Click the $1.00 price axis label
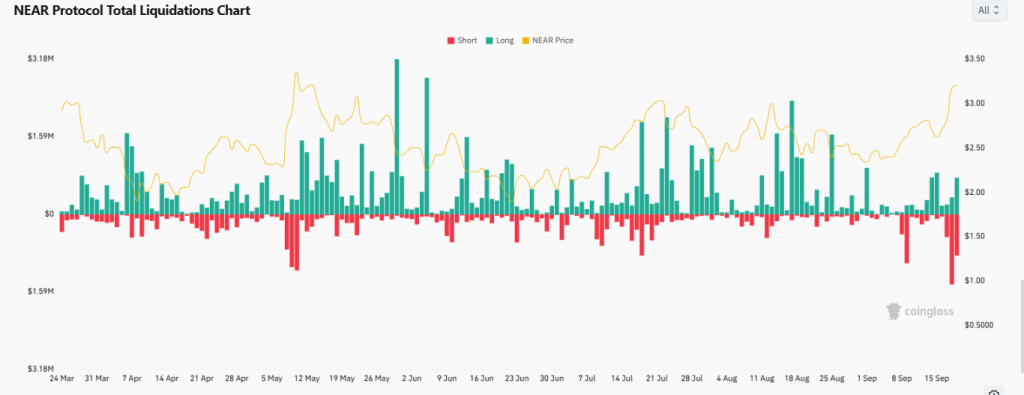 point(975,281)
